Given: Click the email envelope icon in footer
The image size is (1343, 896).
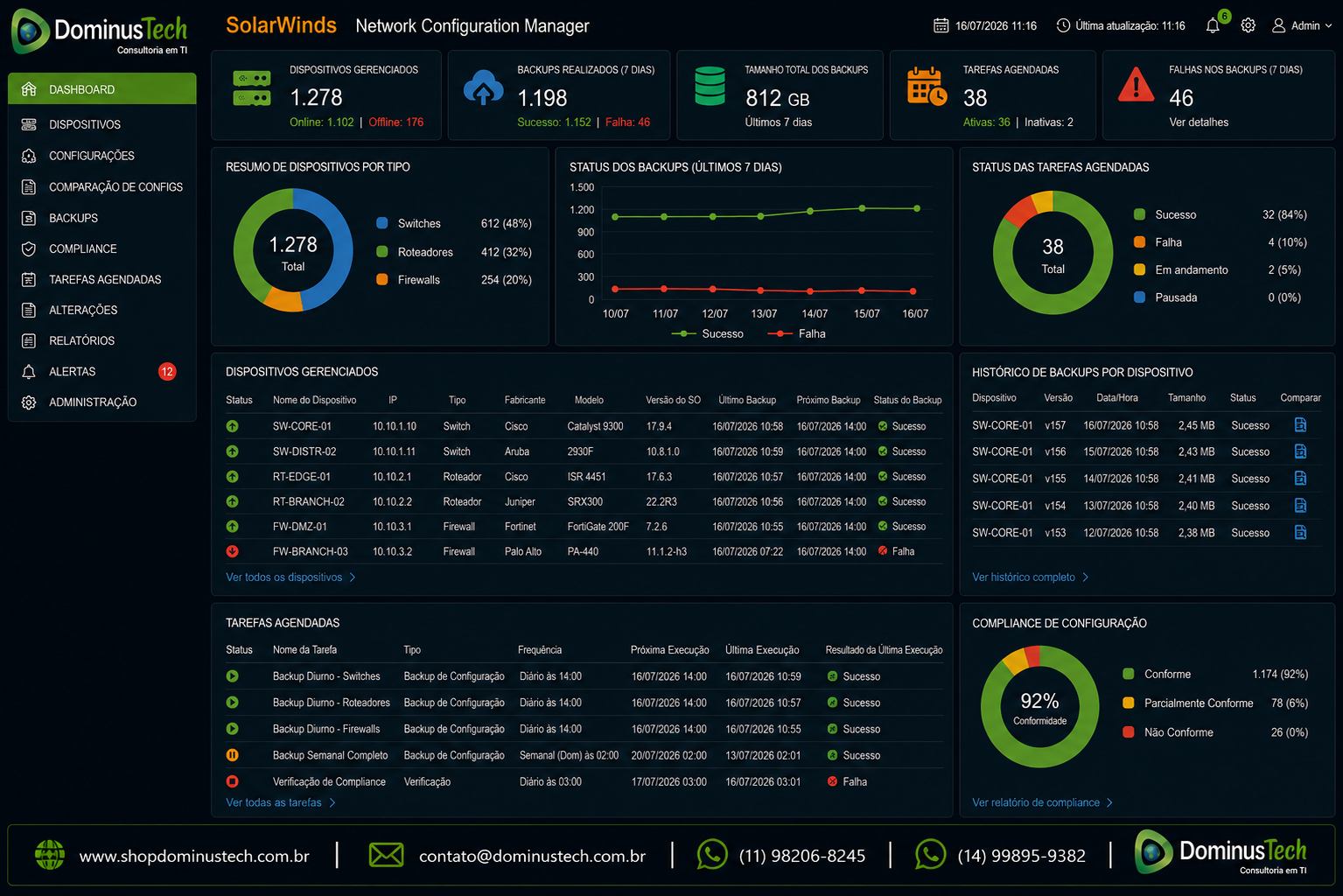Looking at the screenshot, I should (x=386, y=855).
